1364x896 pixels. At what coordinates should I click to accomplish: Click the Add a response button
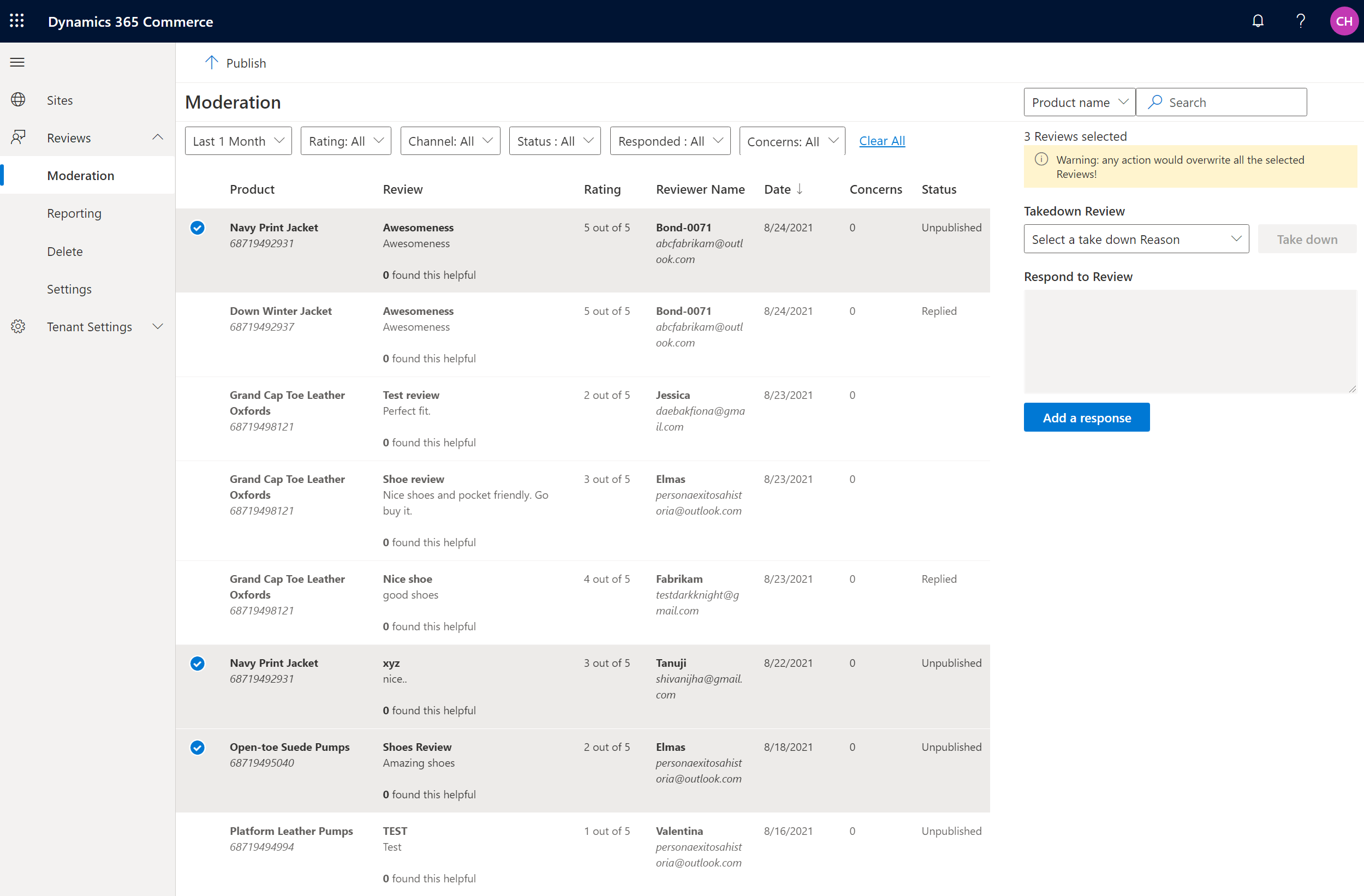[1086, 417]
